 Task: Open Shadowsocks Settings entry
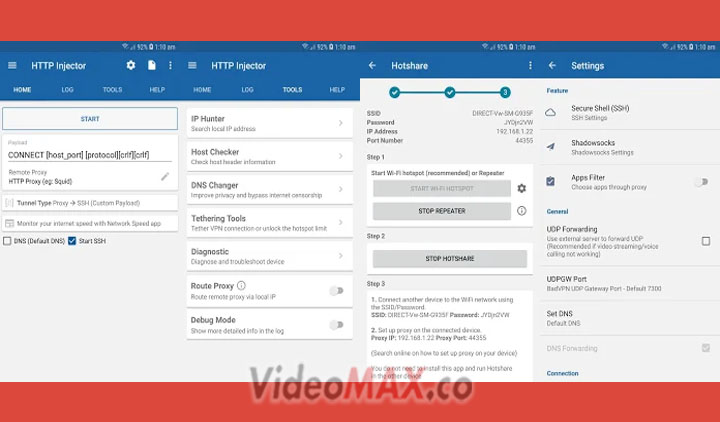click(630, 147)
